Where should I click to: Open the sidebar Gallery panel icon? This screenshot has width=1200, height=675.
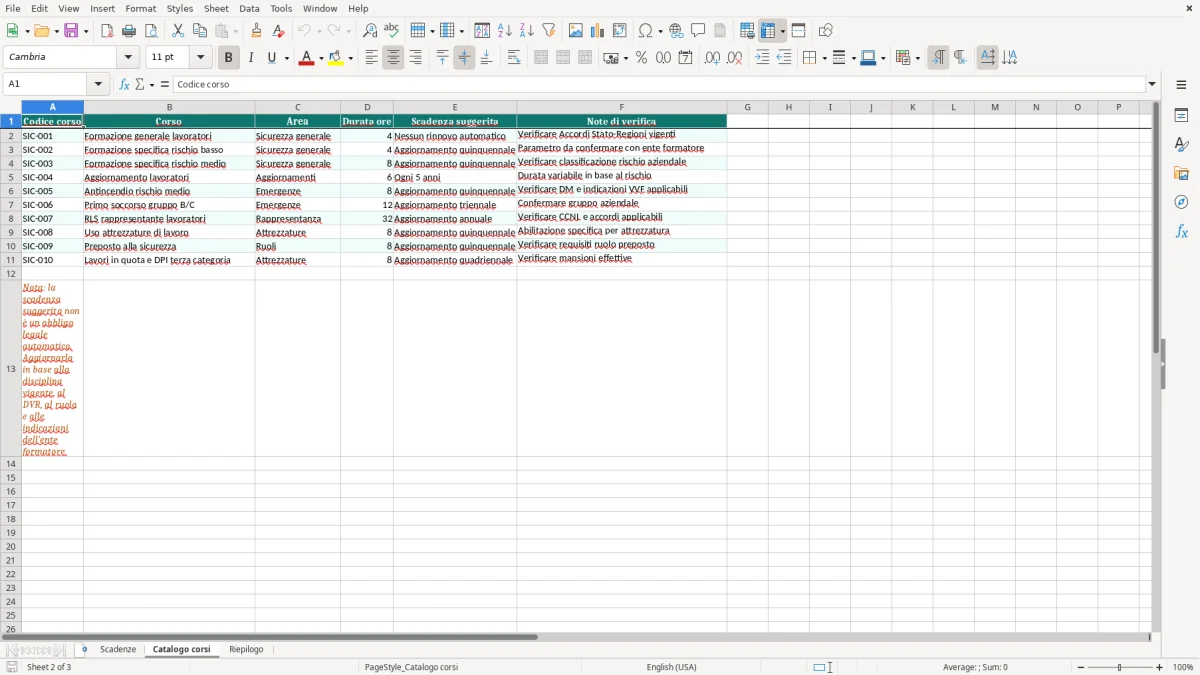click(x=1181, y=173)
